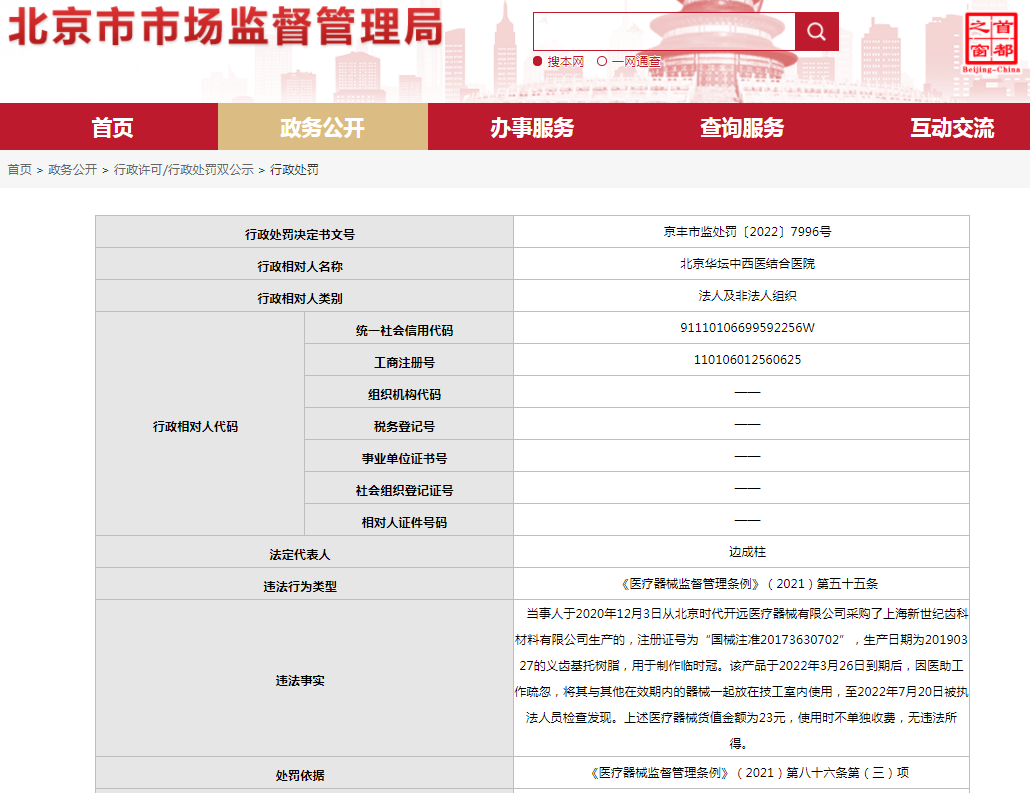Go to 政务公开 in the breadcrumb
This screenshot has width=1030, height=793.
click(x=72, y=170)
